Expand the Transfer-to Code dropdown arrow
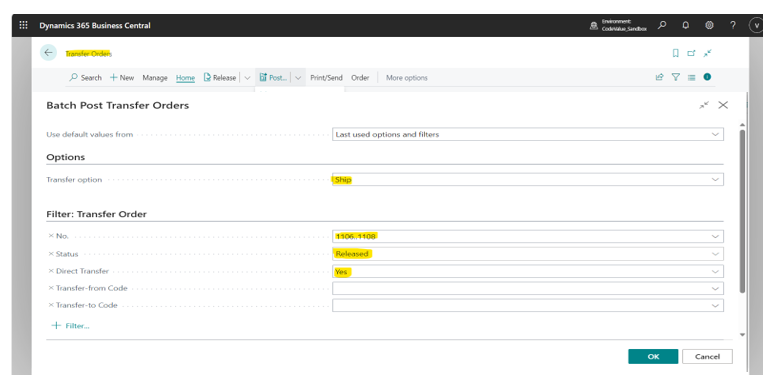Image resolution: width=766 pixels, height=377 pixels. click(715, 306)
